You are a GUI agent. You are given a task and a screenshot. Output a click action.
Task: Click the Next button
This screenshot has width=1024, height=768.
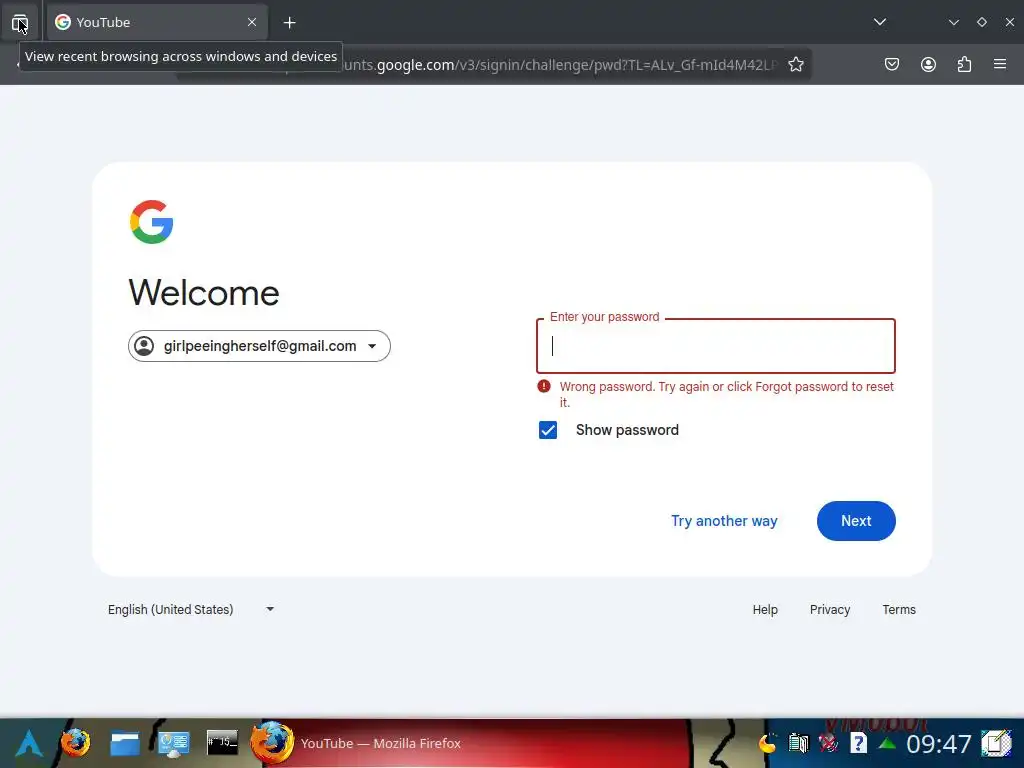coord(856,521)
